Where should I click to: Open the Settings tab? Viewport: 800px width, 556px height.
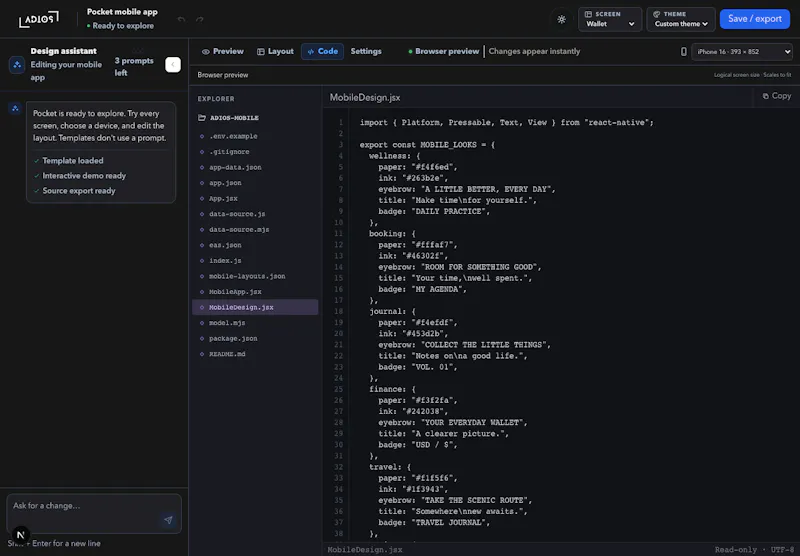366,52
